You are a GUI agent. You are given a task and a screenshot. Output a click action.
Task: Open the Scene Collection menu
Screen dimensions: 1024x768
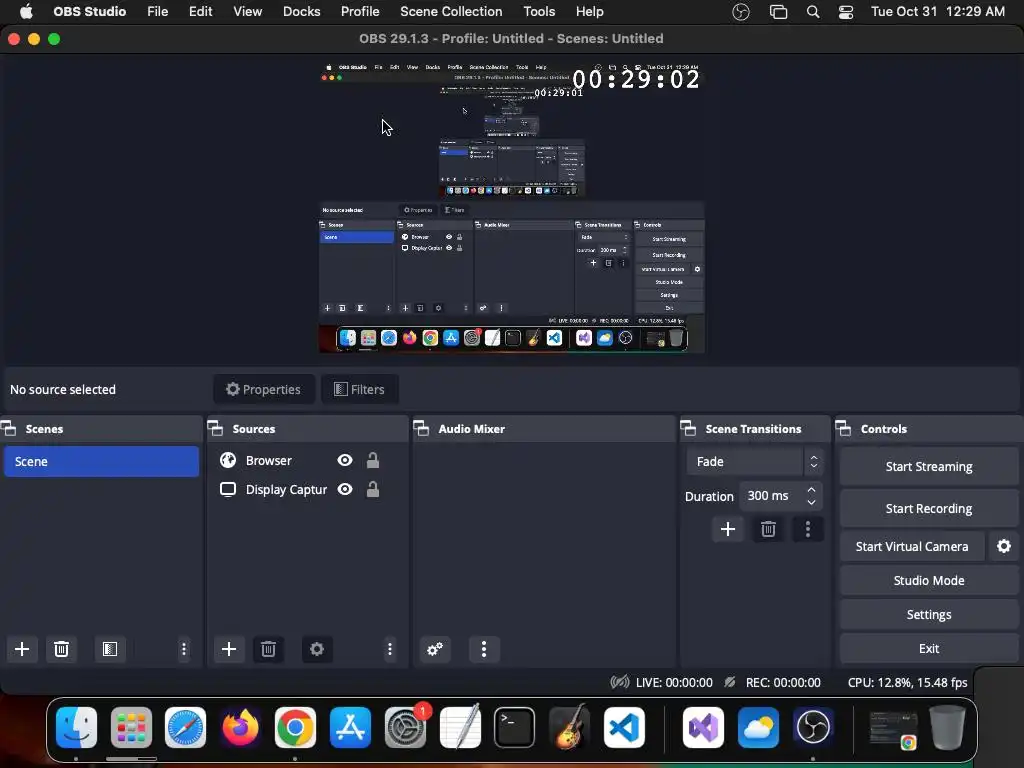[x=451, y=12]
